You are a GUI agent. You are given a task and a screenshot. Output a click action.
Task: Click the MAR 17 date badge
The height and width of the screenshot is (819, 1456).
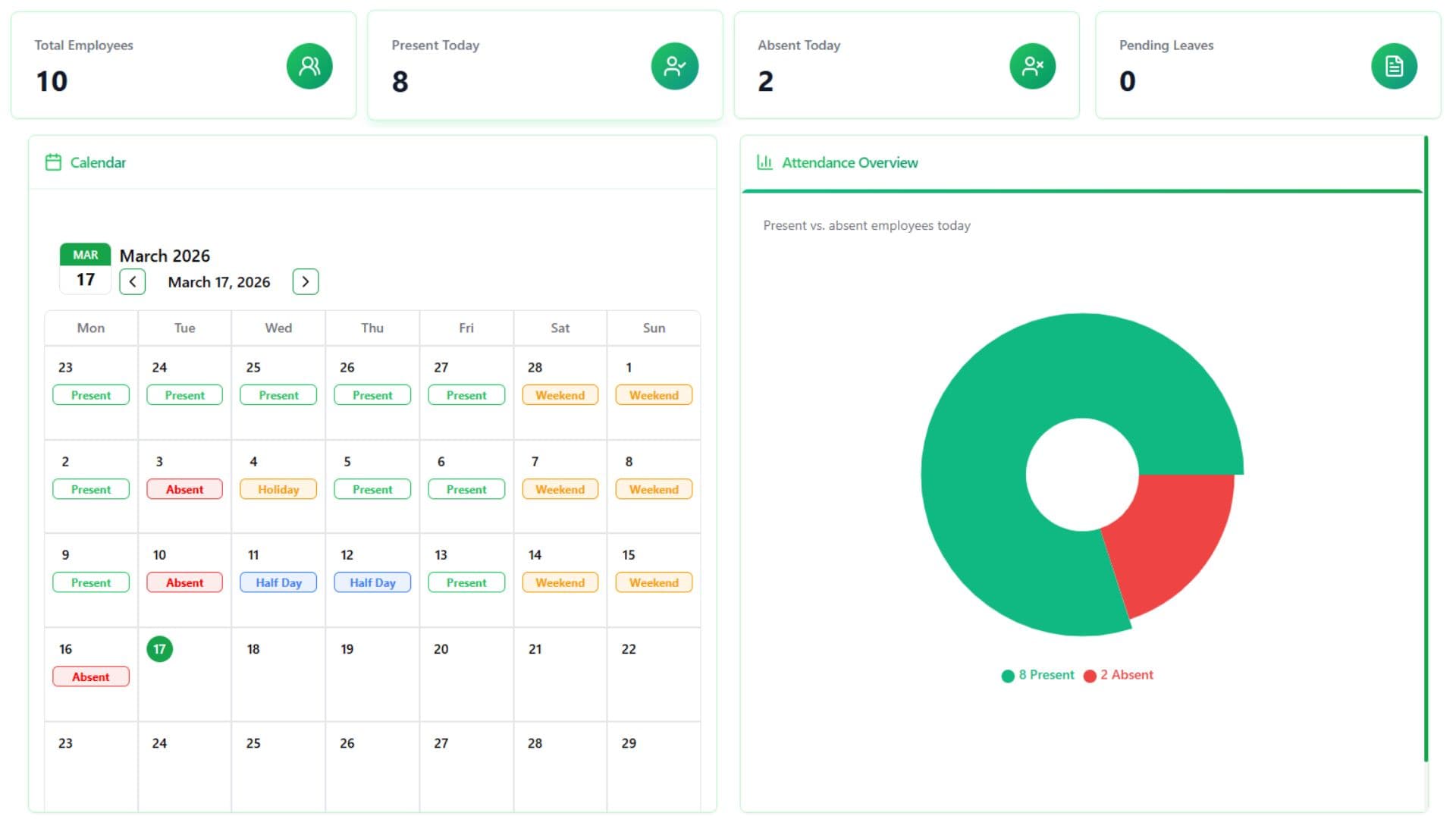[85, 268]
